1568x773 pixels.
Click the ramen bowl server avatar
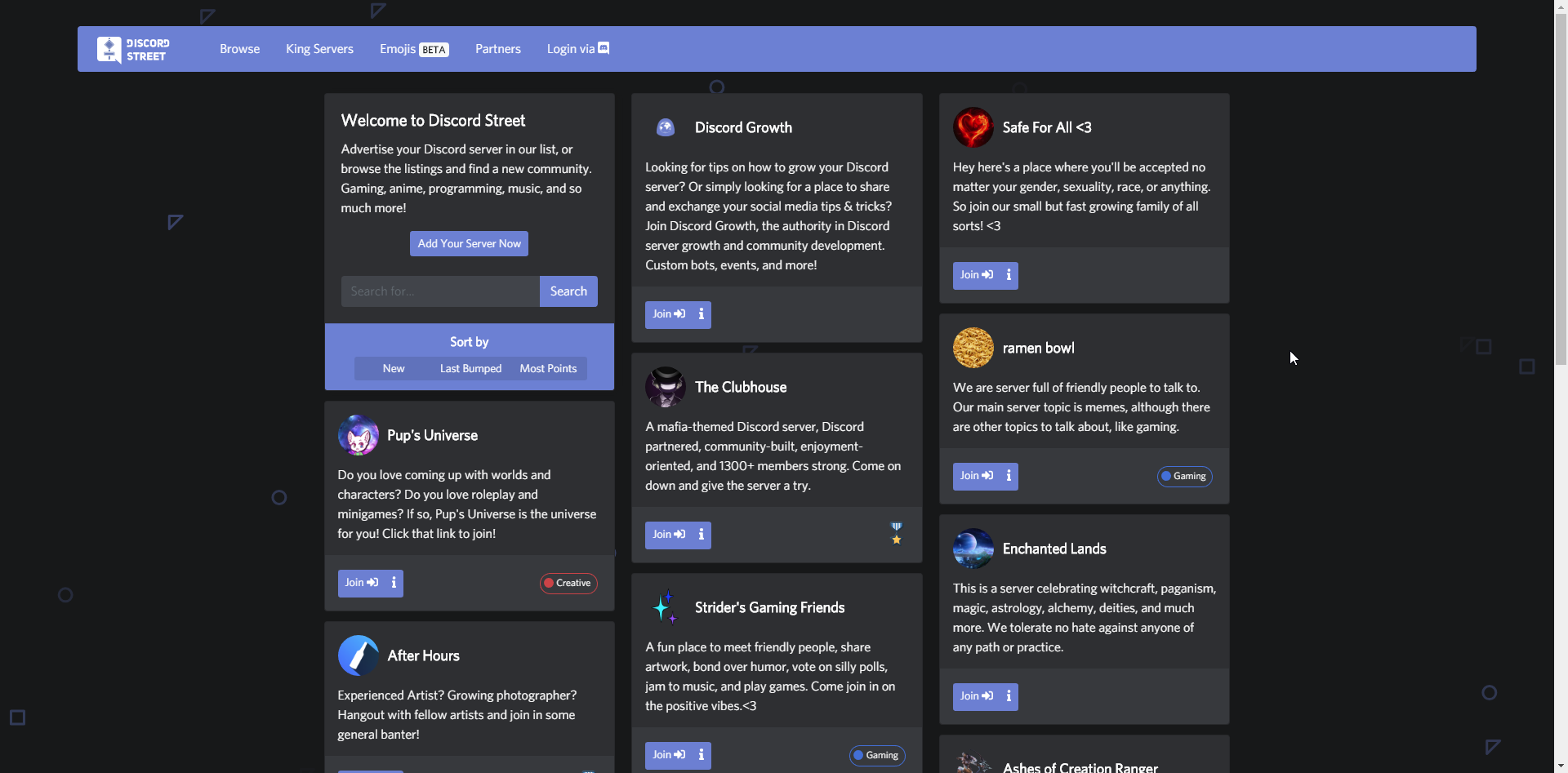[973, 347]
